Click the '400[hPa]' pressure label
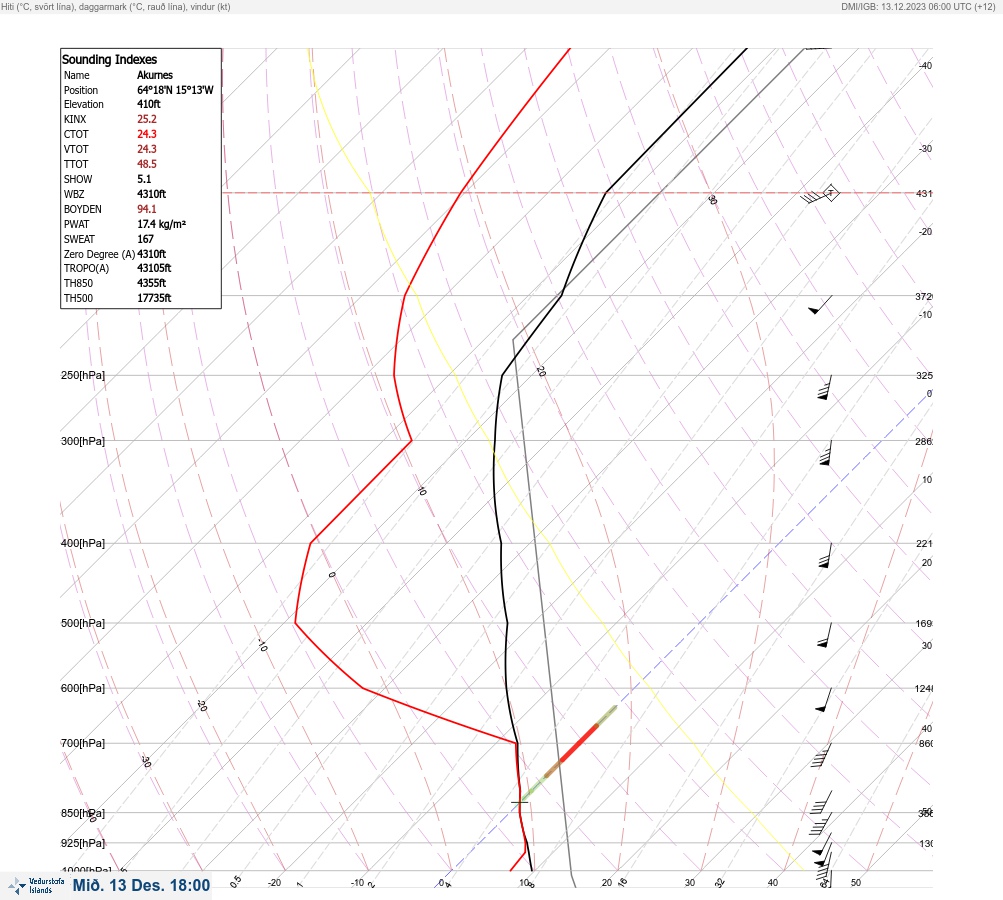Screen dimensions: 1003x900 (x=83, y=543)
